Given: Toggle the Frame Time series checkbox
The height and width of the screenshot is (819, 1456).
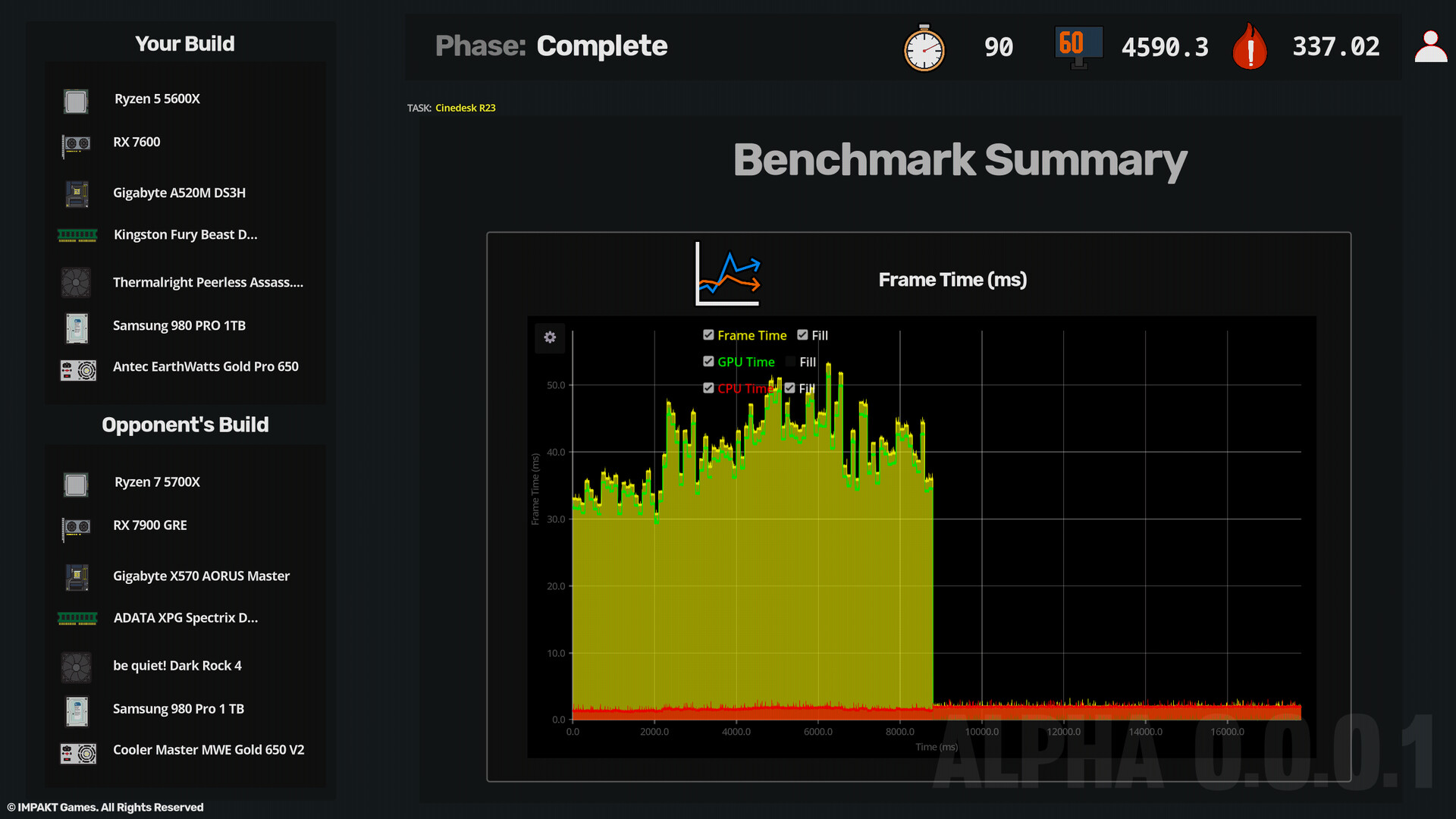Looking at the screenshot, I should 708,335.
